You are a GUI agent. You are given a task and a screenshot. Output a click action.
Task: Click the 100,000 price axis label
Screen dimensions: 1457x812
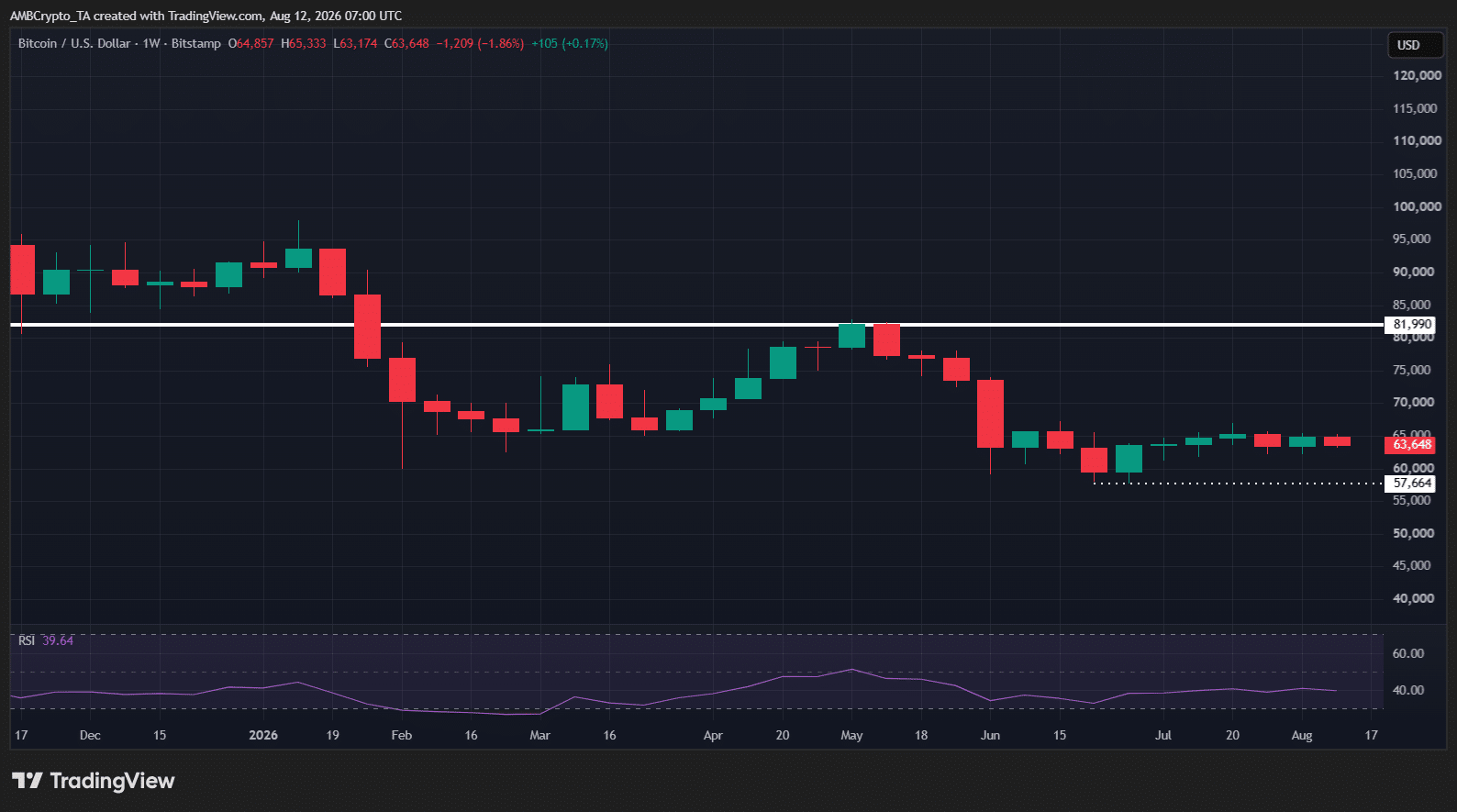[1417, 206]
